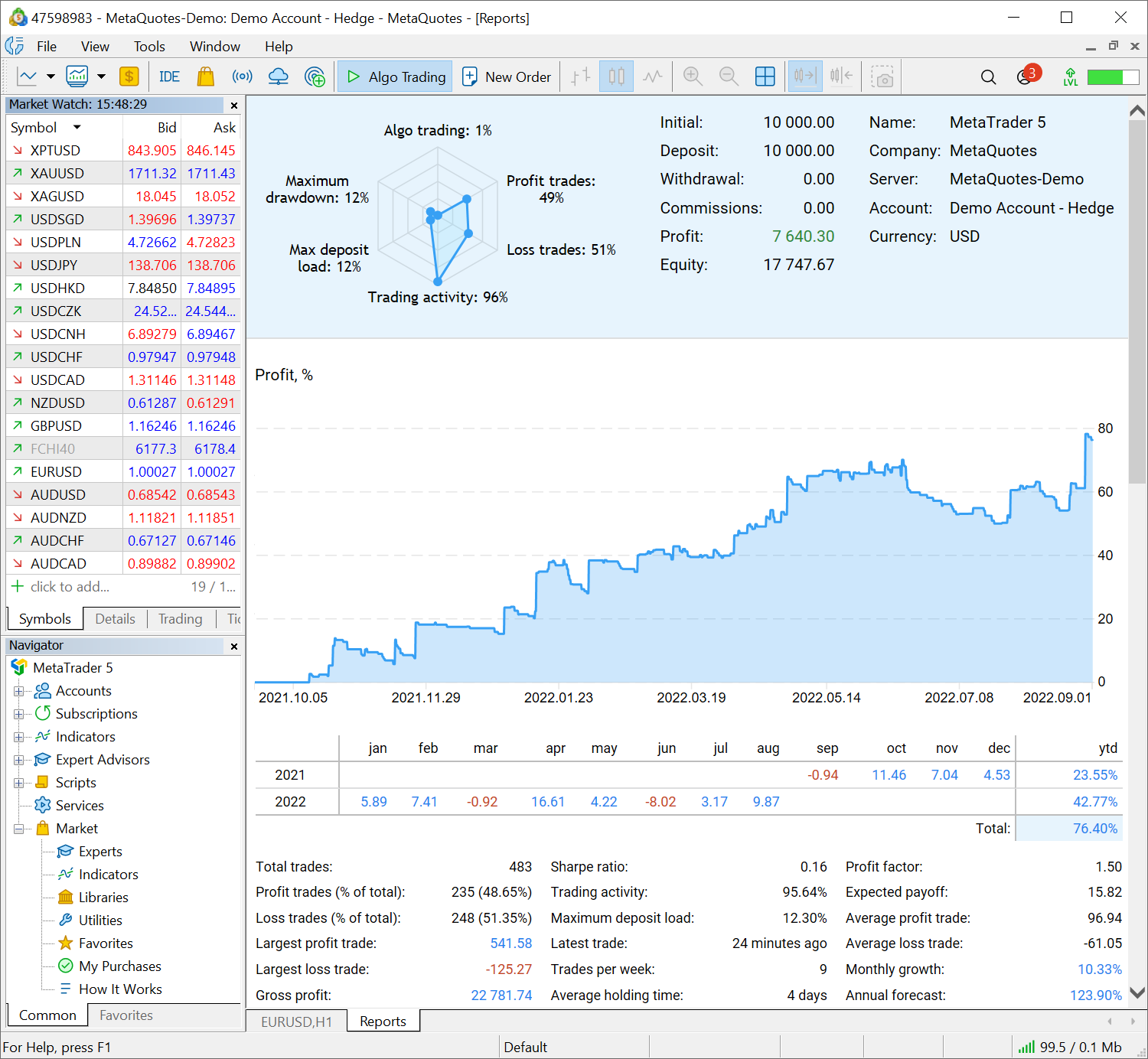Open the IDE MetaEditor from toolbar
1148x1059 pixels.
[169, 77]
